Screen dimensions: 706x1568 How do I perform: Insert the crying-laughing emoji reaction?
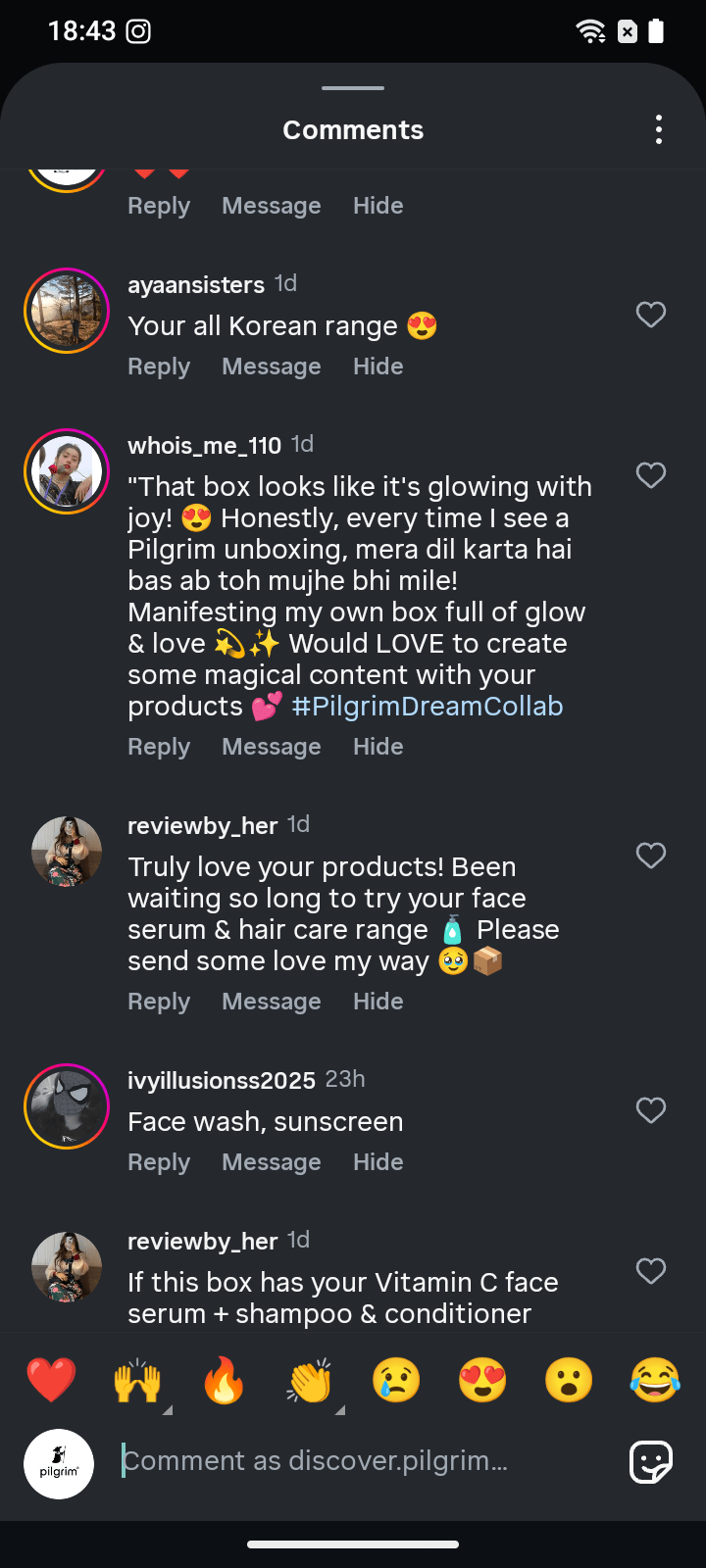(x=655, y=1380)
